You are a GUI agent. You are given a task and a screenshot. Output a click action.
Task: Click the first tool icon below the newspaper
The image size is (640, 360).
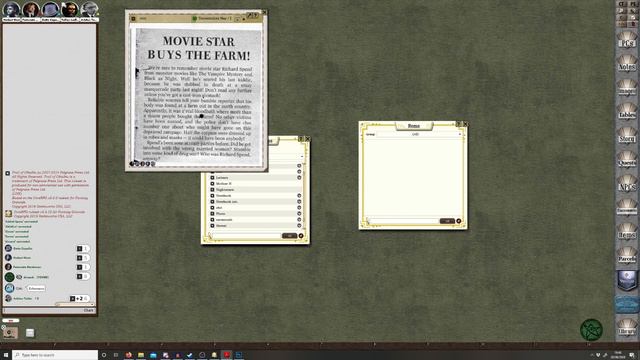coord(132,164)
